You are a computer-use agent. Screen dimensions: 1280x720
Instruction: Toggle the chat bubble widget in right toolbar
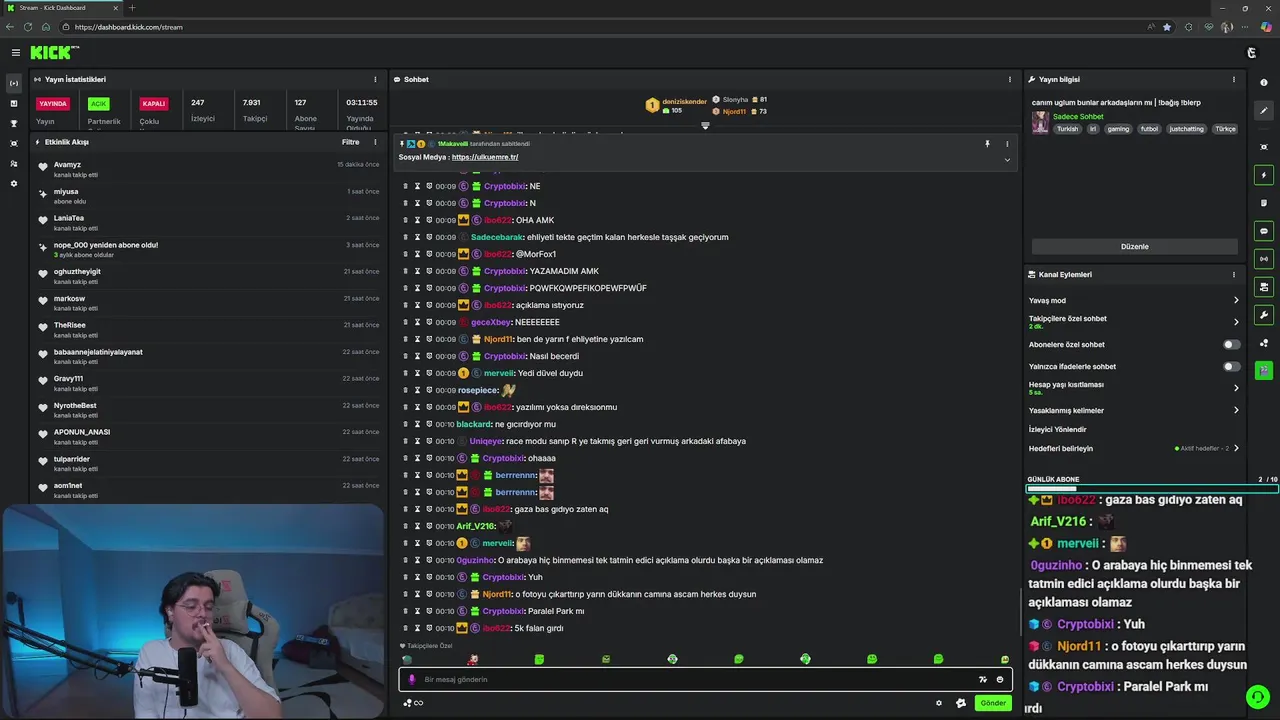coord(1264,231)
